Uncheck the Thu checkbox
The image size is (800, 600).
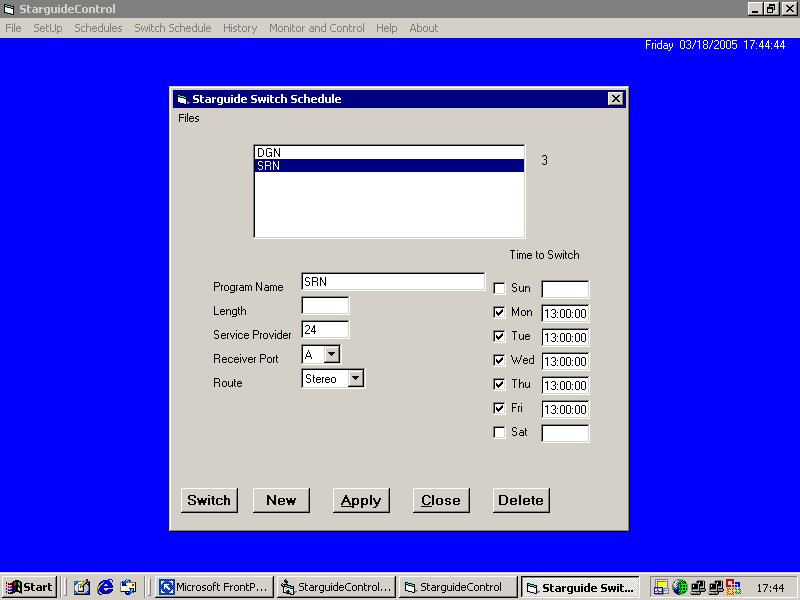click(x=499, y=384)
